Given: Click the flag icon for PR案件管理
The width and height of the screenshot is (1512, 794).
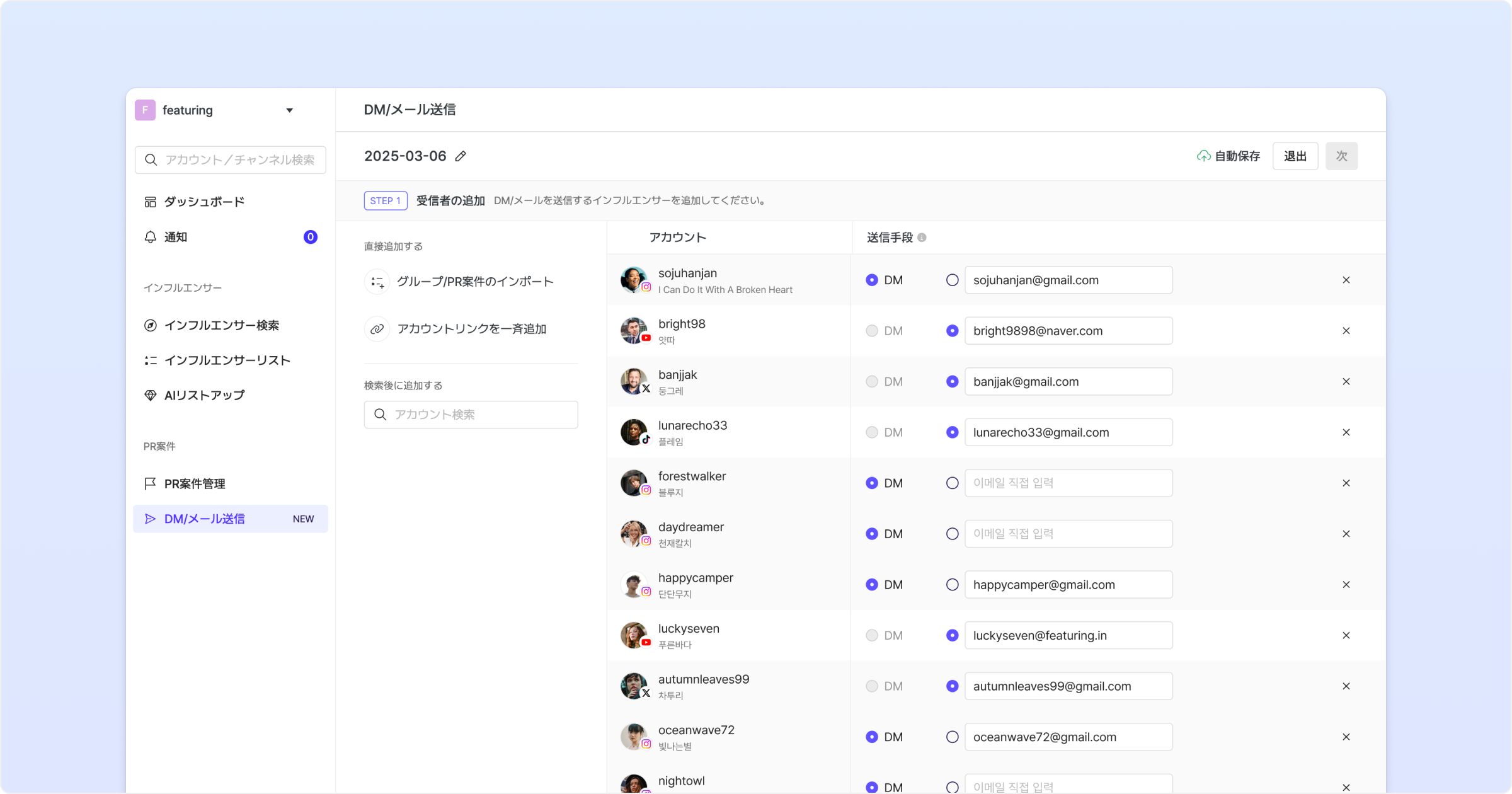Looking at the screenshot, I should [150, 483].
